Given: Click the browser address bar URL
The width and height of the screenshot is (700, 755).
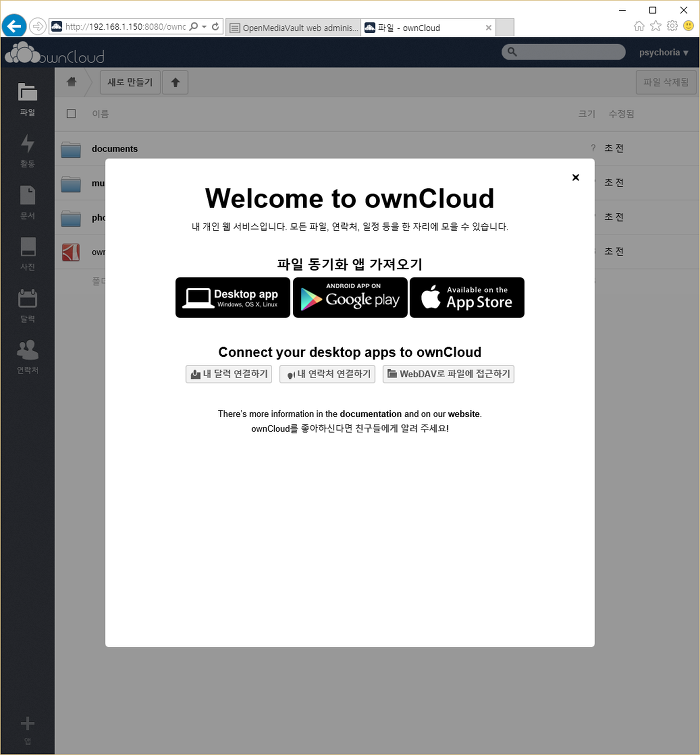Looking at the screenshot, I should 125,27.
